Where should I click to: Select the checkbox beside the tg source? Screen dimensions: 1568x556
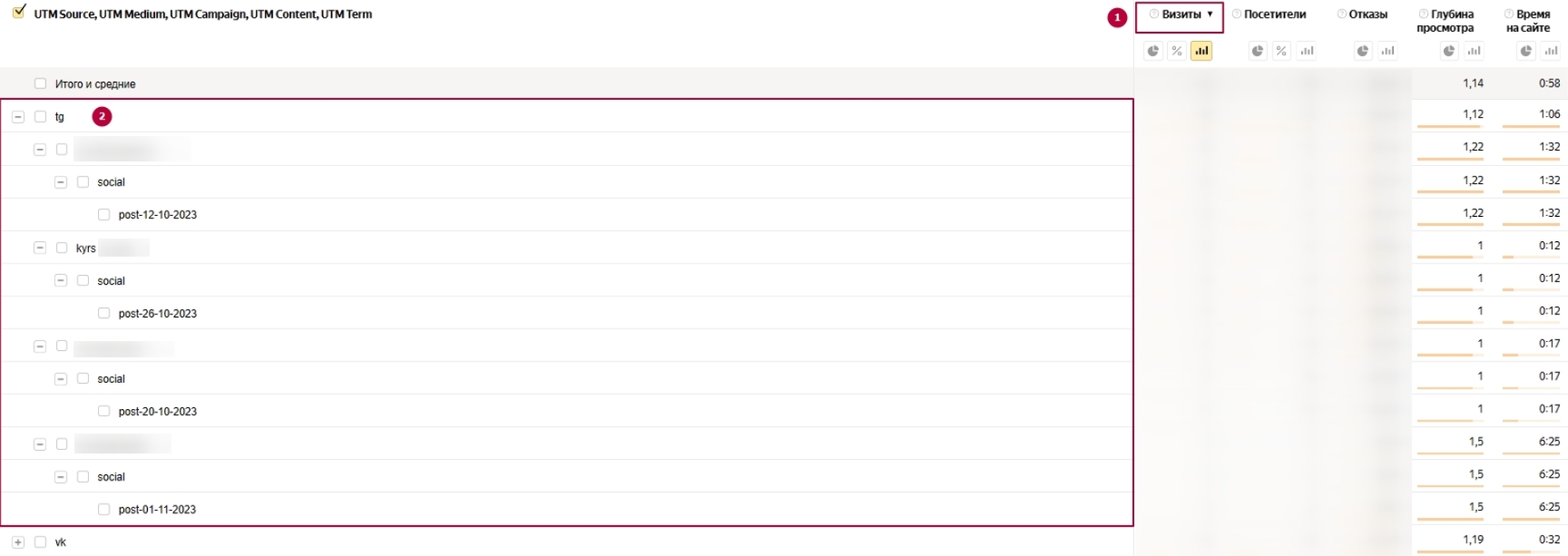tap(40, 116)
